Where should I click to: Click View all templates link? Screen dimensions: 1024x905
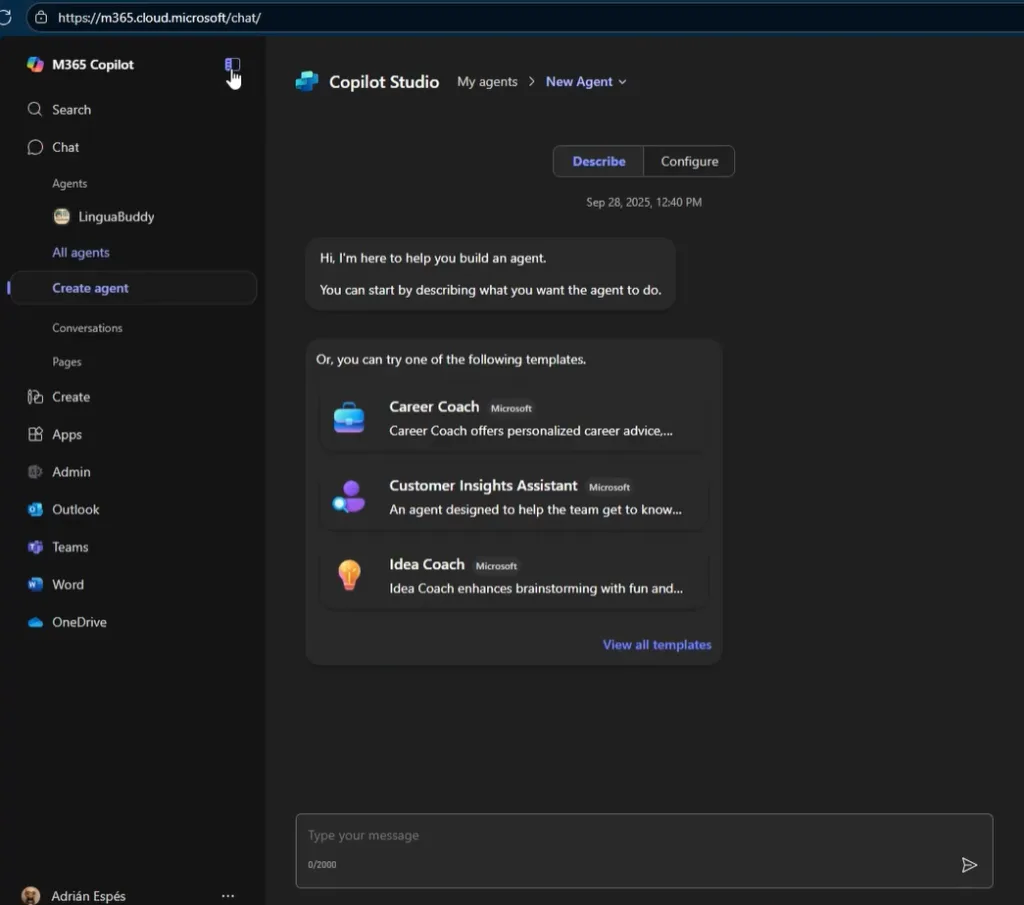(x=656, y=644)
